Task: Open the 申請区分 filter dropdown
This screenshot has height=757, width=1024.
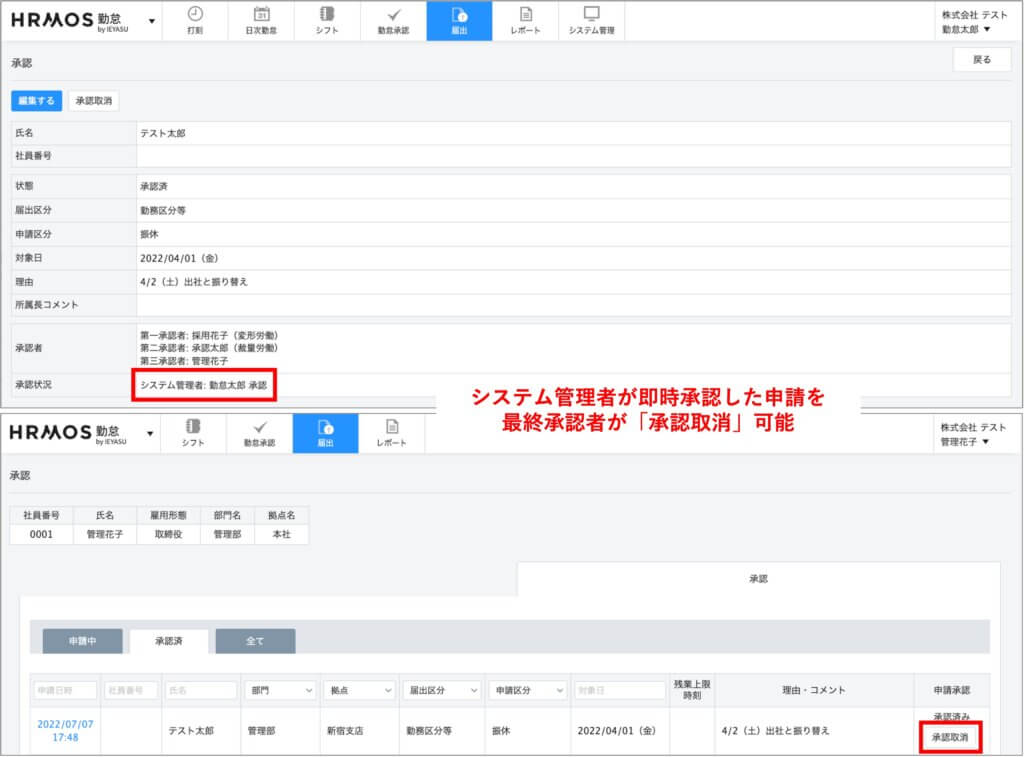Action: click(527, 690)
